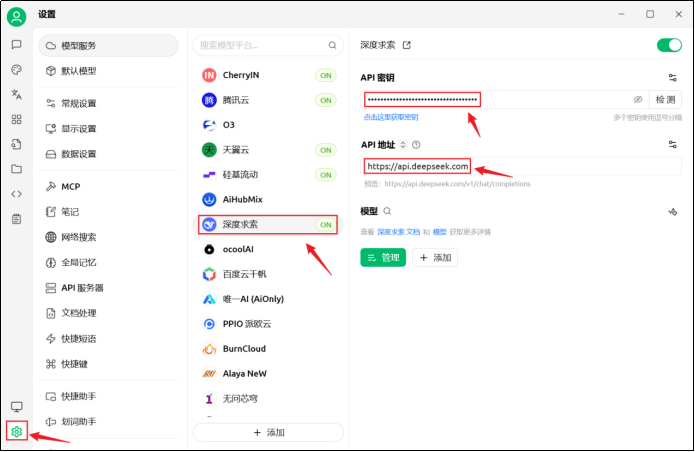Select 唯一AI (AiOnly) provider
The image size is (695, 452).
point(268,299)
